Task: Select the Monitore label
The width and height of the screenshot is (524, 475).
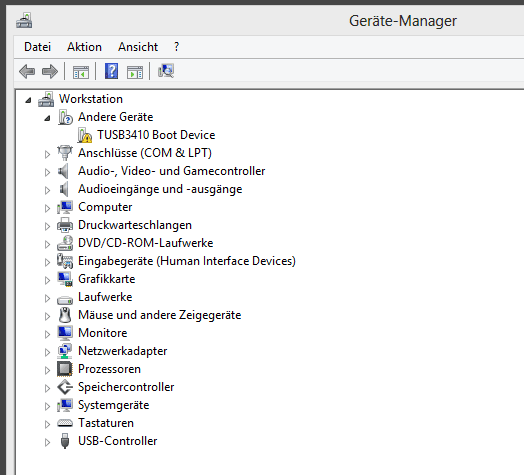Action: point(103,333)
